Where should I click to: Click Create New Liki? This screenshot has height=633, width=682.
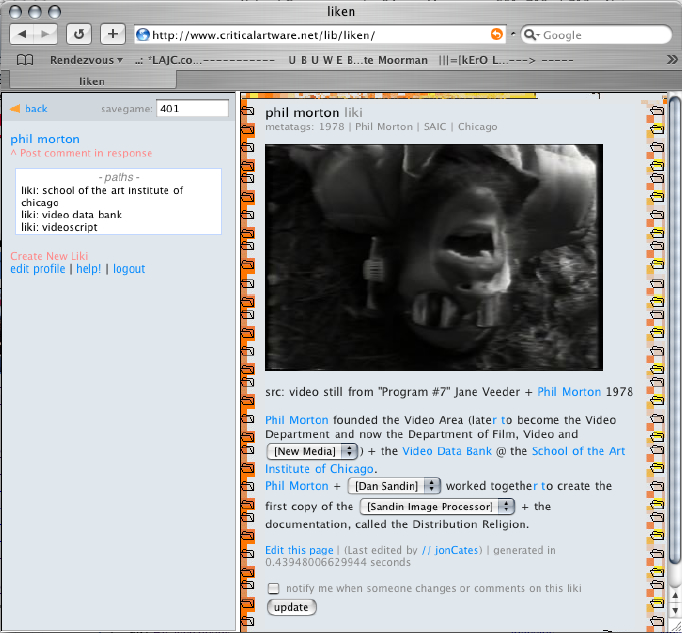point(49,256)
